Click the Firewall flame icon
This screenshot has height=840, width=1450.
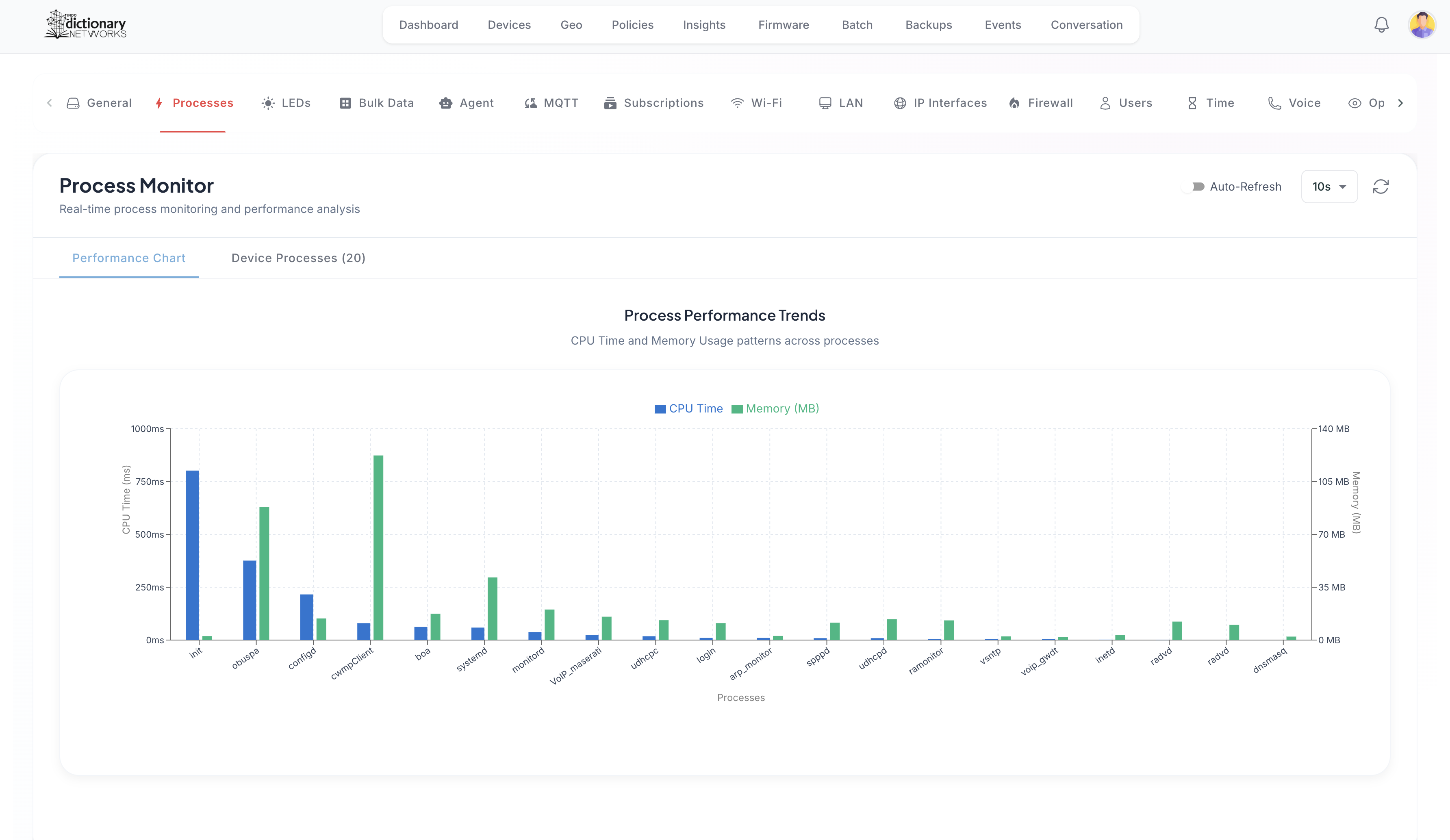[1014, 103]
